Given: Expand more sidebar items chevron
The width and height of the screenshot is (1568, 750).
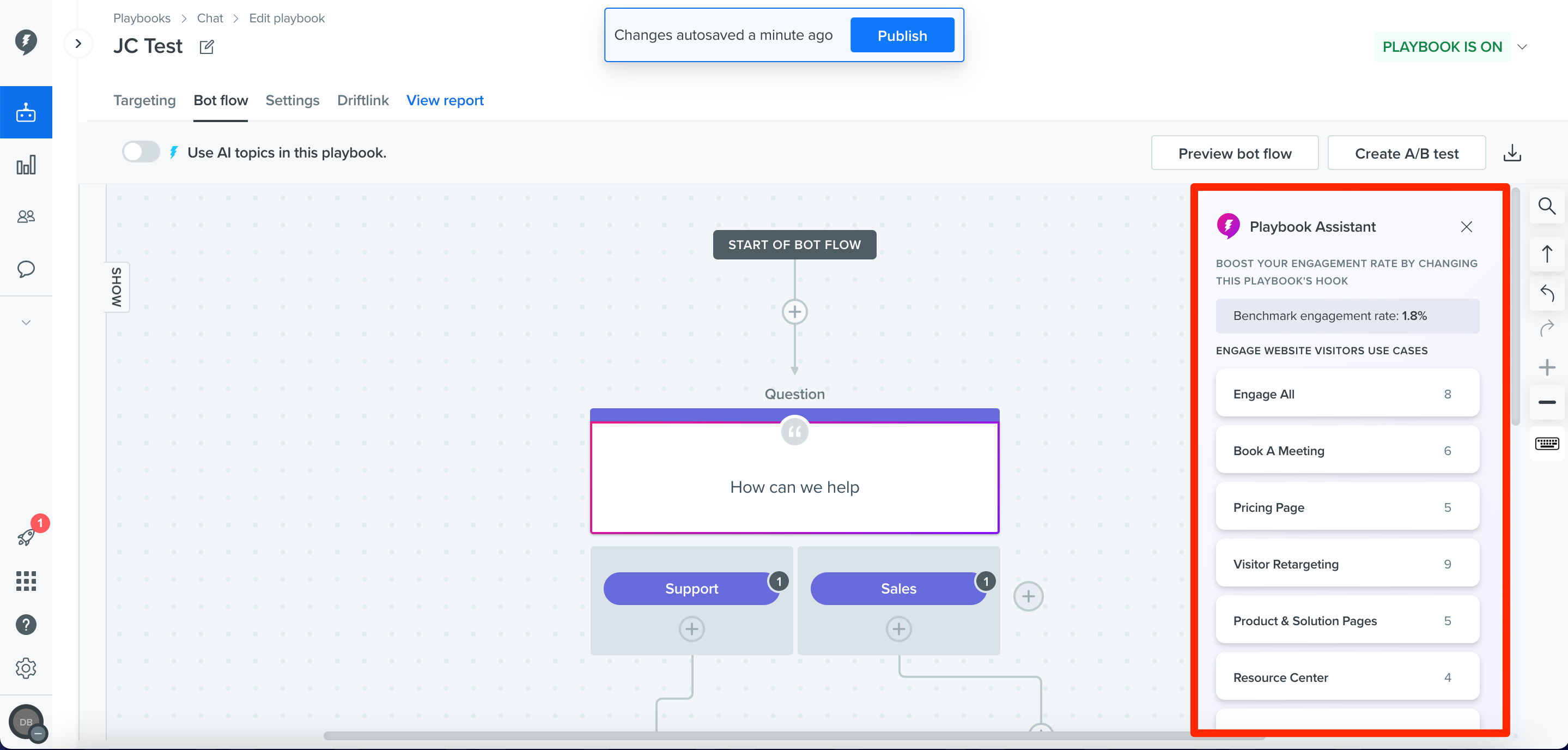Looking at the screenshot, I should [26, 323].
